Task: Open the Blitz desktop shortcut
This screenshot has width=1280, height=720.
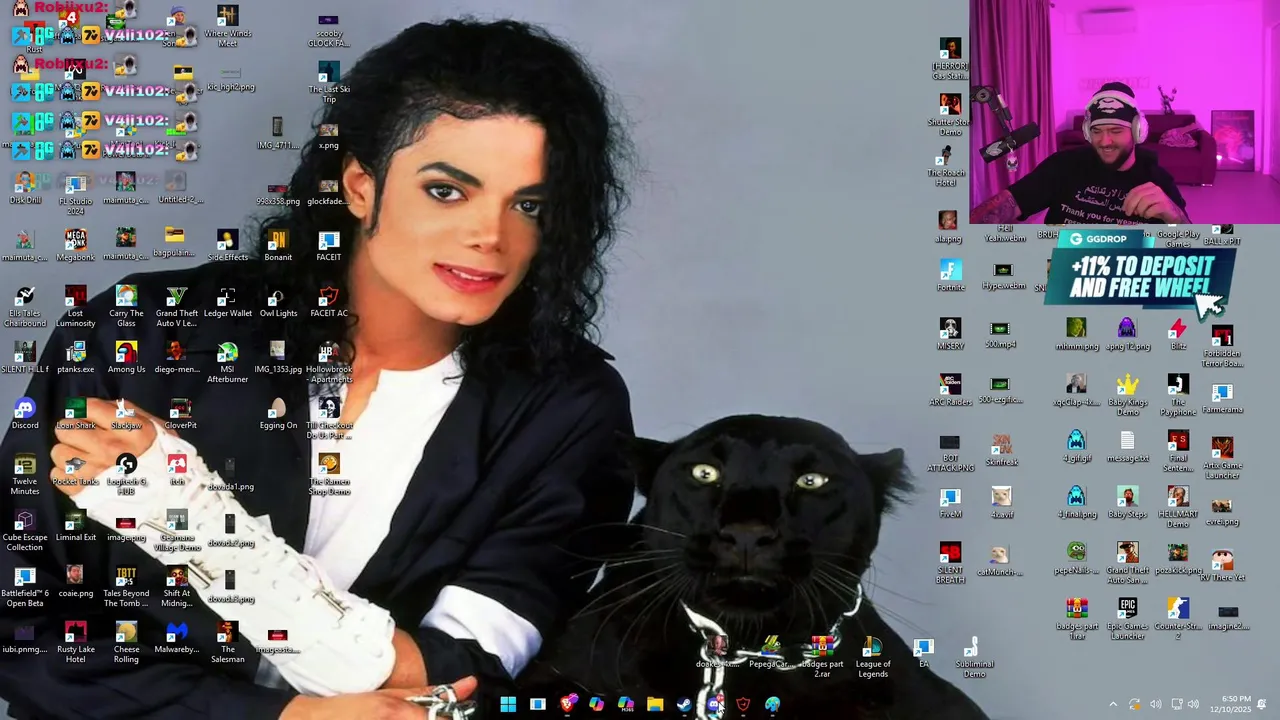Action: click(x=1178, y=335)
